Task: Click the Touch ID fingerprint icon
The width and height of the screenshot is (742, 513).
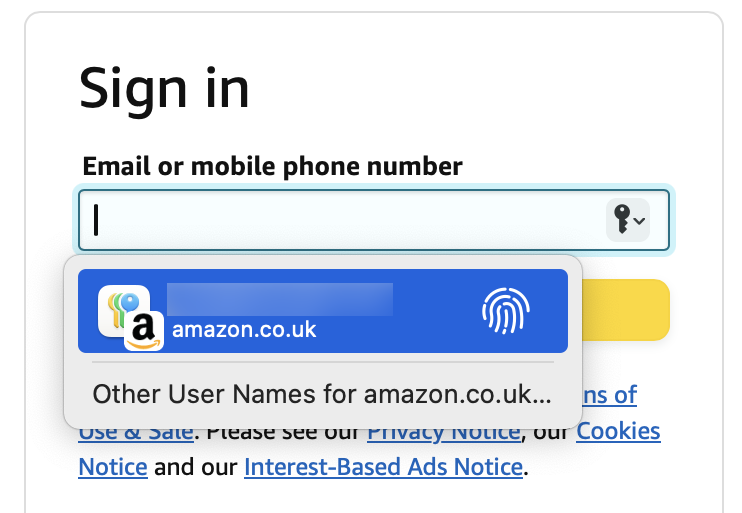Action: coord(506,310)
